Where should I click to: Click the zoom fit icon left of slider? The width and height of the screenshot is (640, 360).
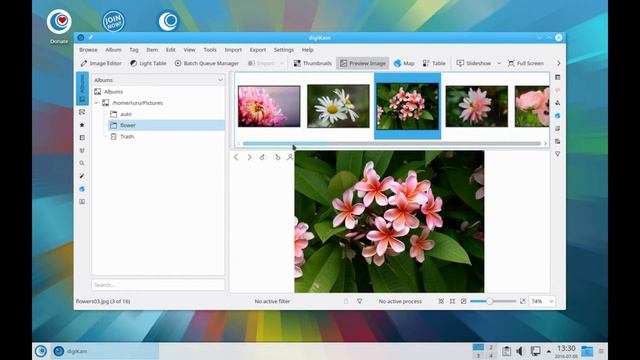(x=464, y=301)
